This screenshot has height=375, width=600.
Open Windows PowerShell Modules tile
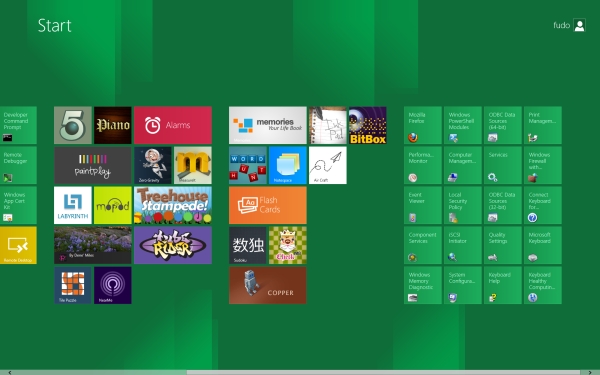[463, 125]
